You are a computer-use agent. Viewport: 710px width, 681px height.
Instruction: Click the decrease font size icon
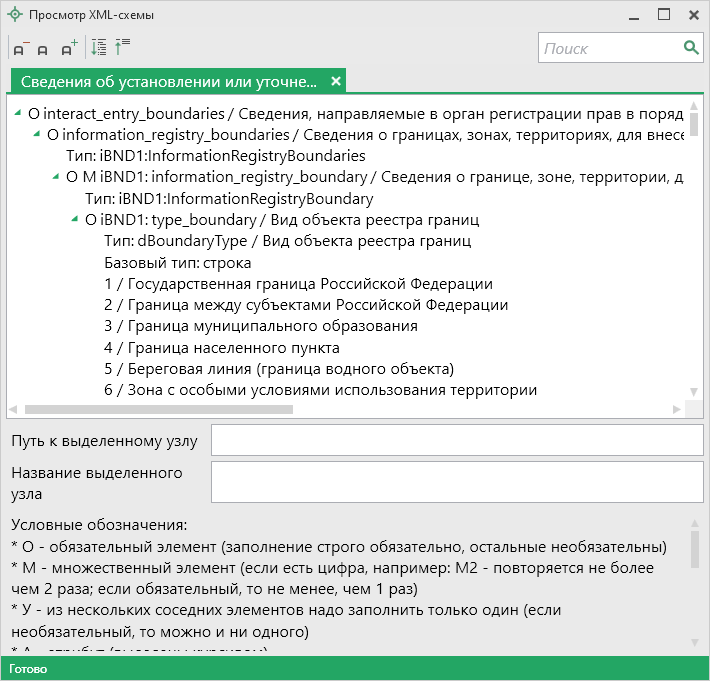[x=20, y=47]
